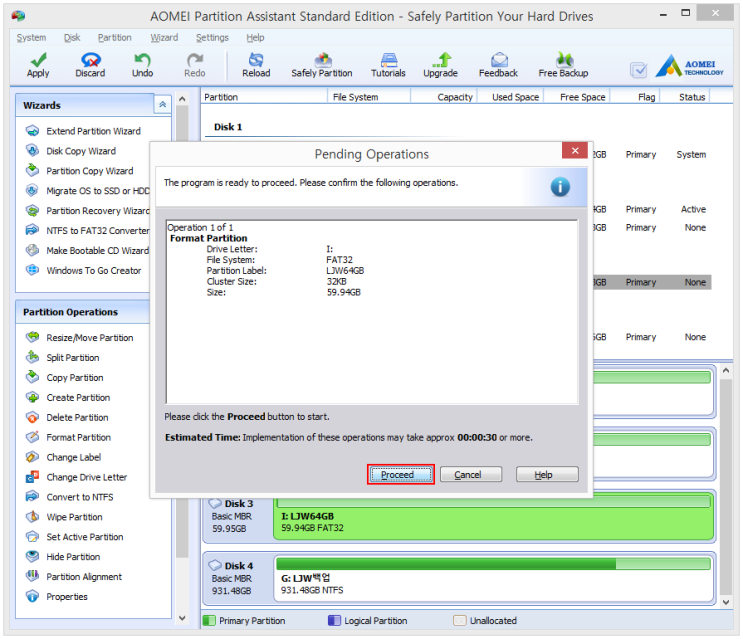This screenshot has height=639, width=743.
Task: Open the Help menu
Action: (x=255, y=37)
